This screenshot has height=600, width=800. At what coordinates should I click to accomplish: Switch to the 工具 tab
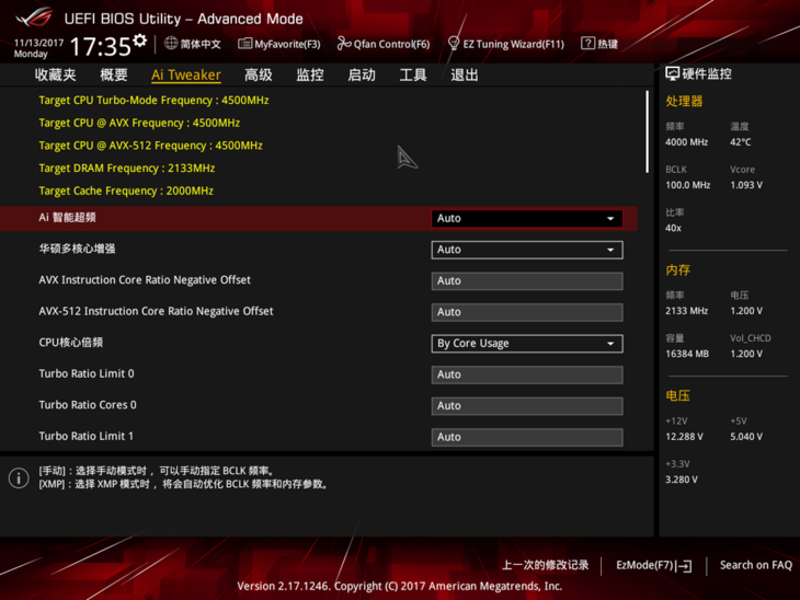[413, 75]
